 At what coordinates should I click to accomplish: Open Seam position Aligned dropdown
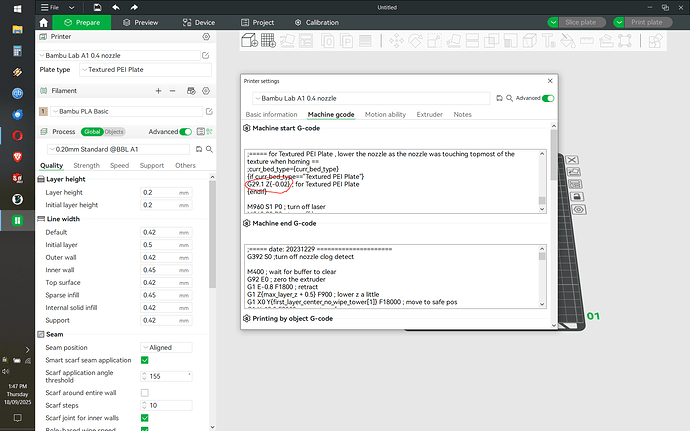click(x=166, y=347)
